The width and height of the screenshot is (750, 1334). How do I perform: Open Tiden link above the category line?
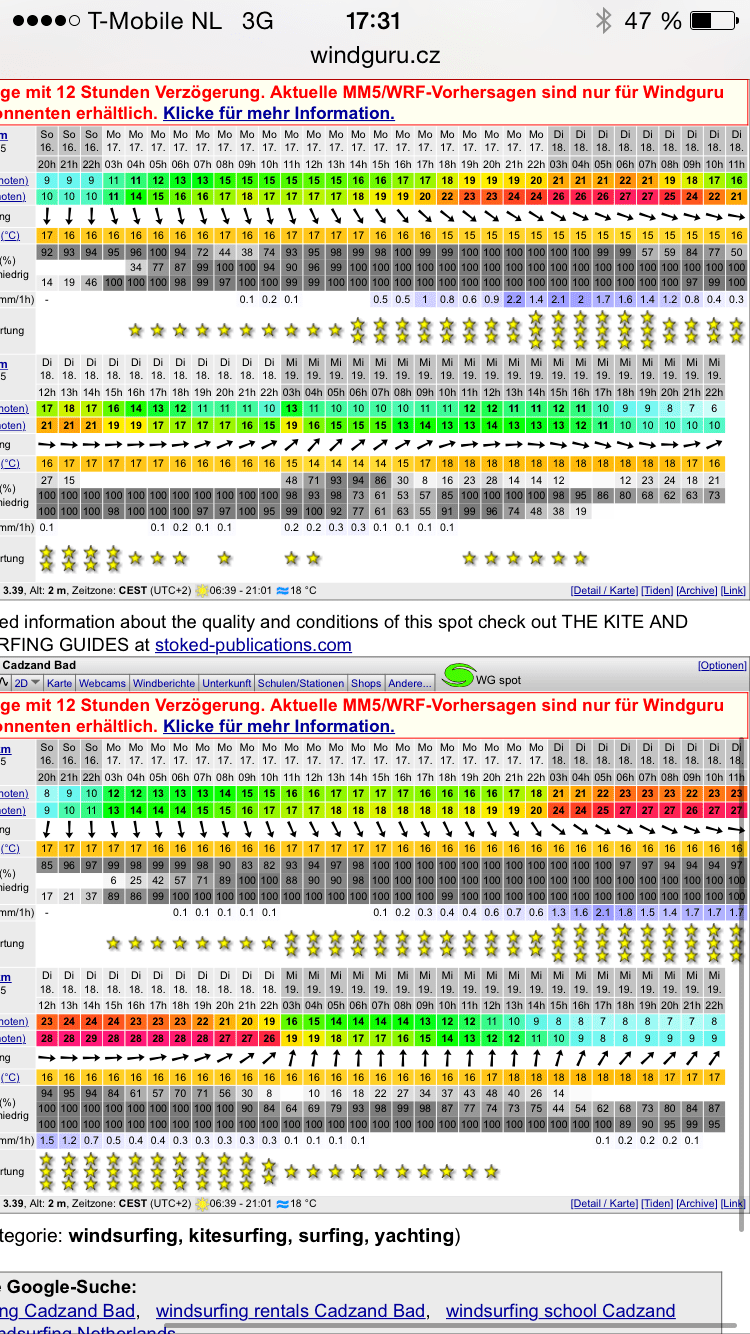point(657,1204)
